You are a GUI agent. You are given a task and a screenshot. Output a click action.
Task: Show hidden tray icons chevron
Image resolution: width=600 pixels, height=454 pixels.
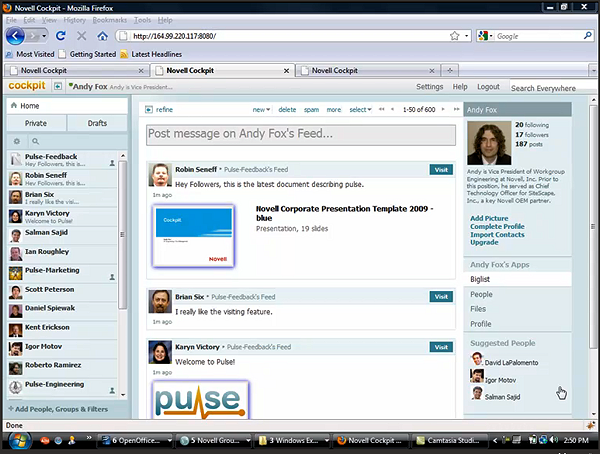coord(495,440)
